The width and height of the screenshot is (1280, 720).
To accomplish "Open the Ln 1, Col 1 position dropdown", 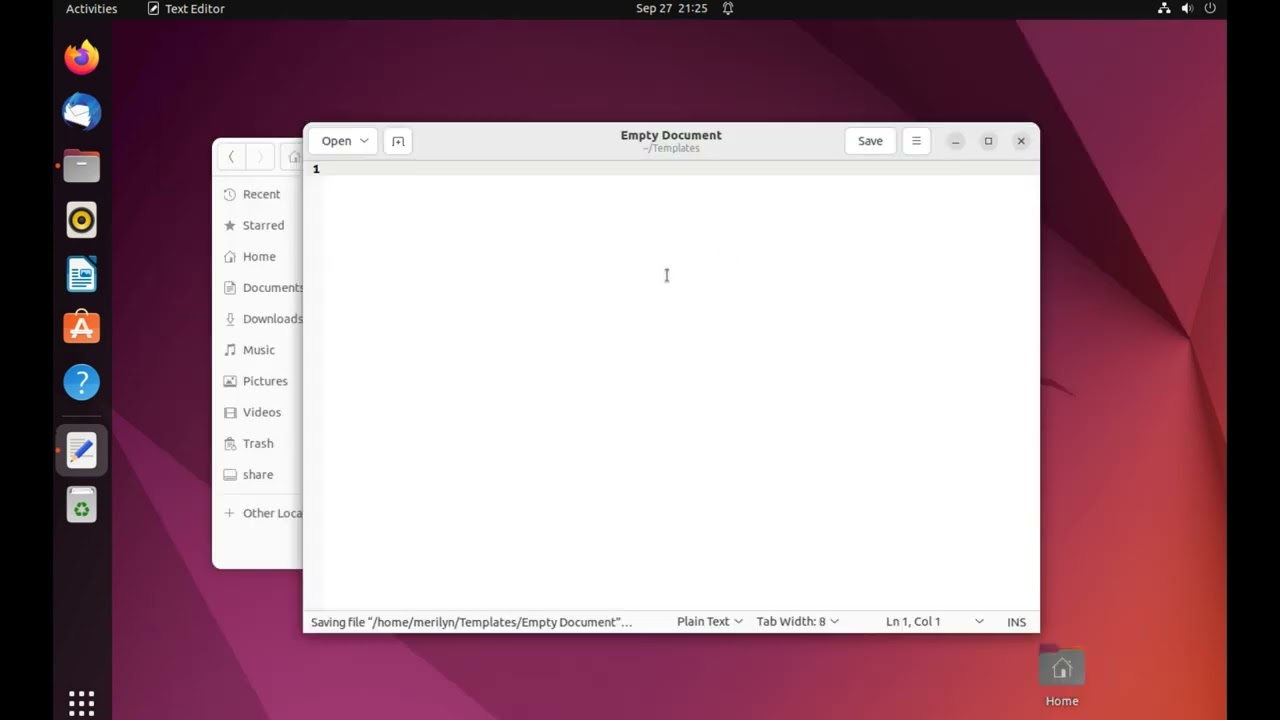I will pos(934,622).
